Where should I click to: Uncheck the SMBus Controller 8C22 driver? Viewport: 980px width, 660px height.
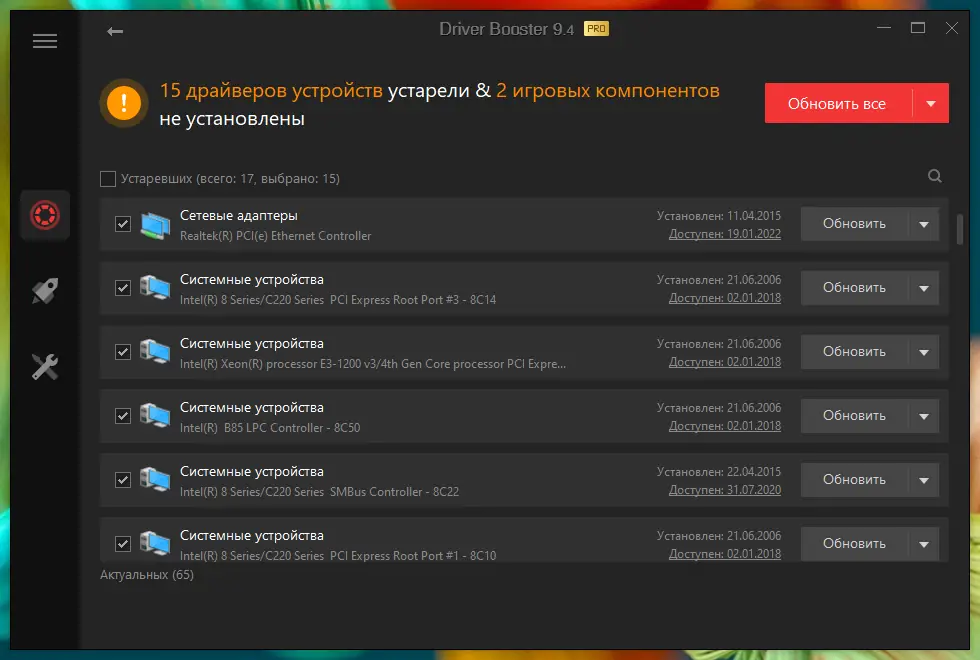123,480
